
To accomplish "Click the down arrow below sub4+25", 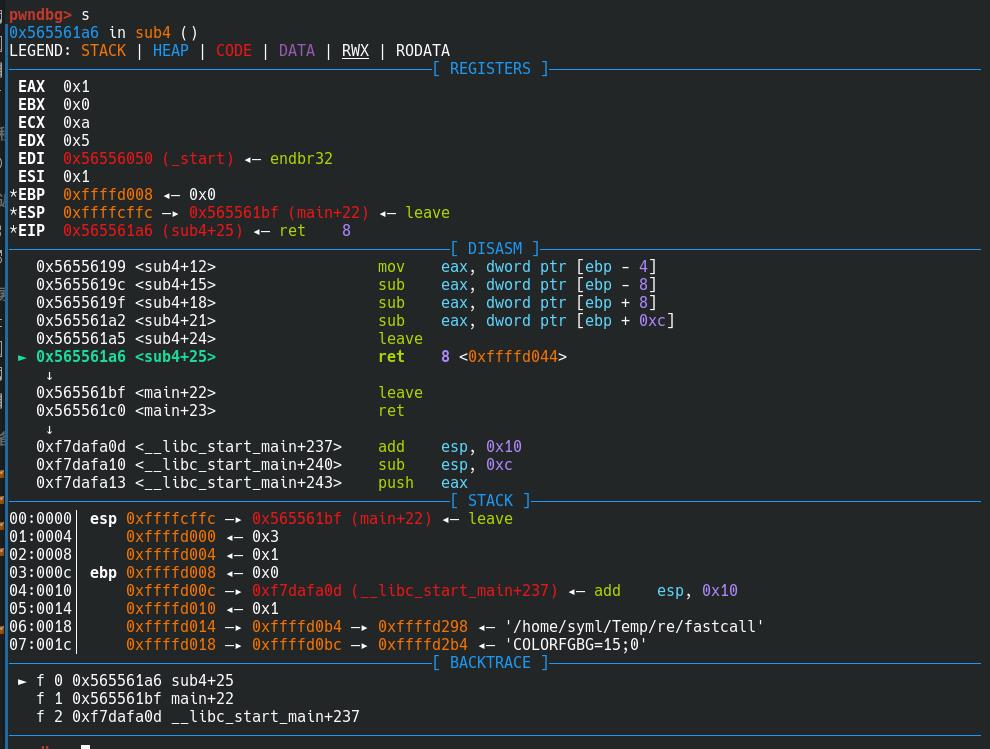I will (x=50, y=375).
